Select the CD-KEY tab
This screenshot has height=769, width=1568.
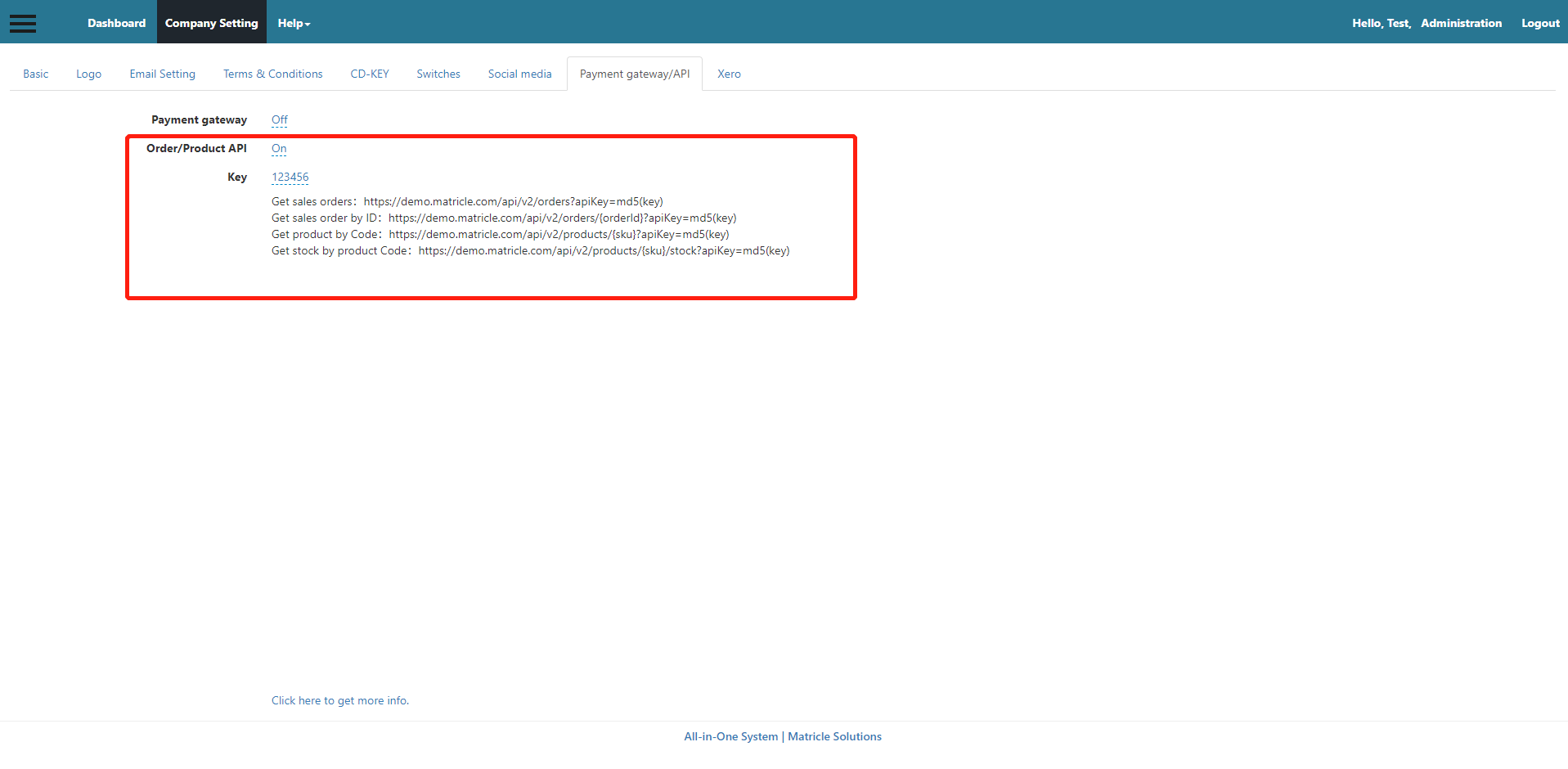click(370, 74)
